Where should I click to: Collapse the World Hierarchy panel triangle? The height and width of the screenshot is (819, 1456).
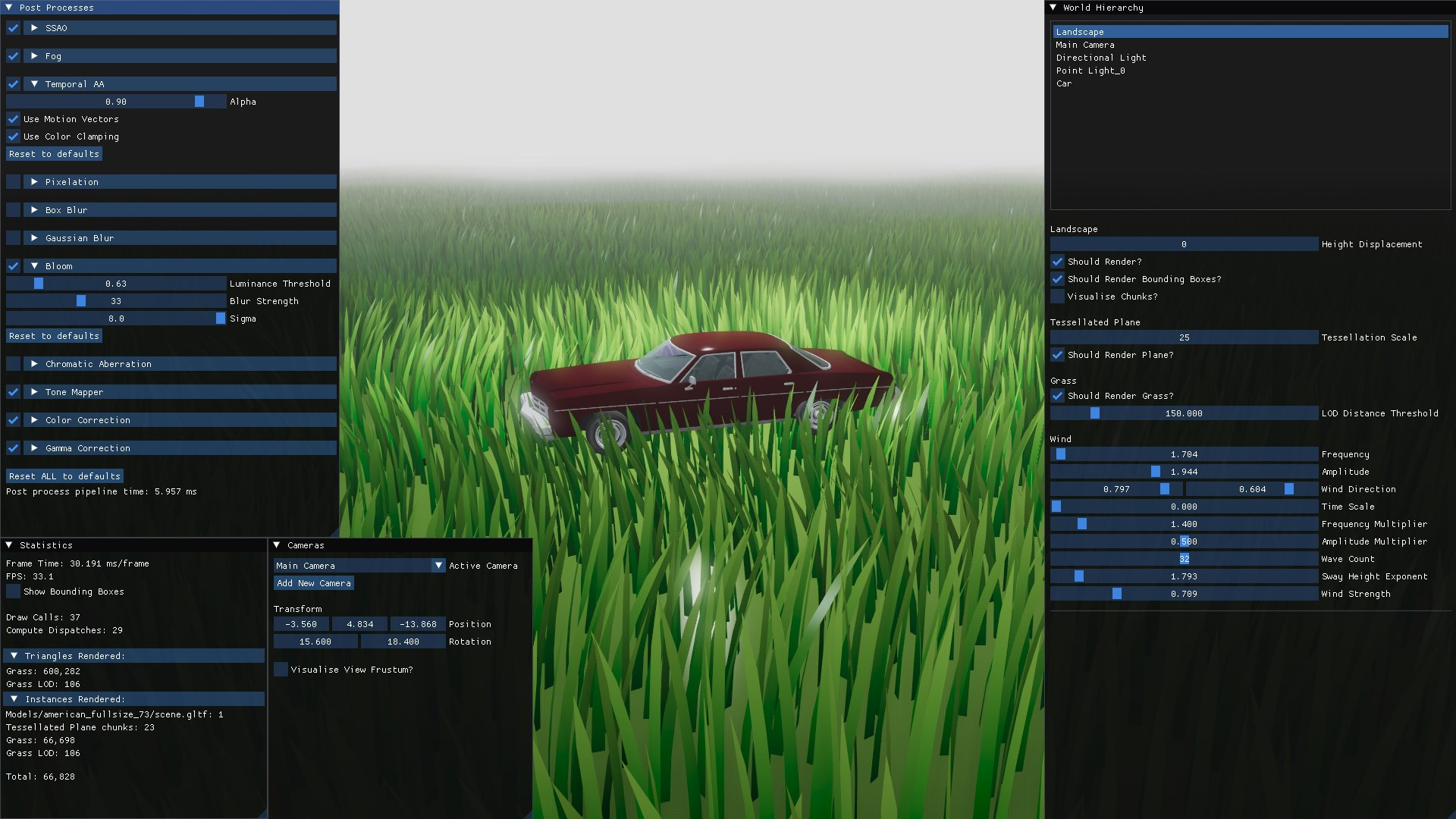click(x=1053, y=8)
